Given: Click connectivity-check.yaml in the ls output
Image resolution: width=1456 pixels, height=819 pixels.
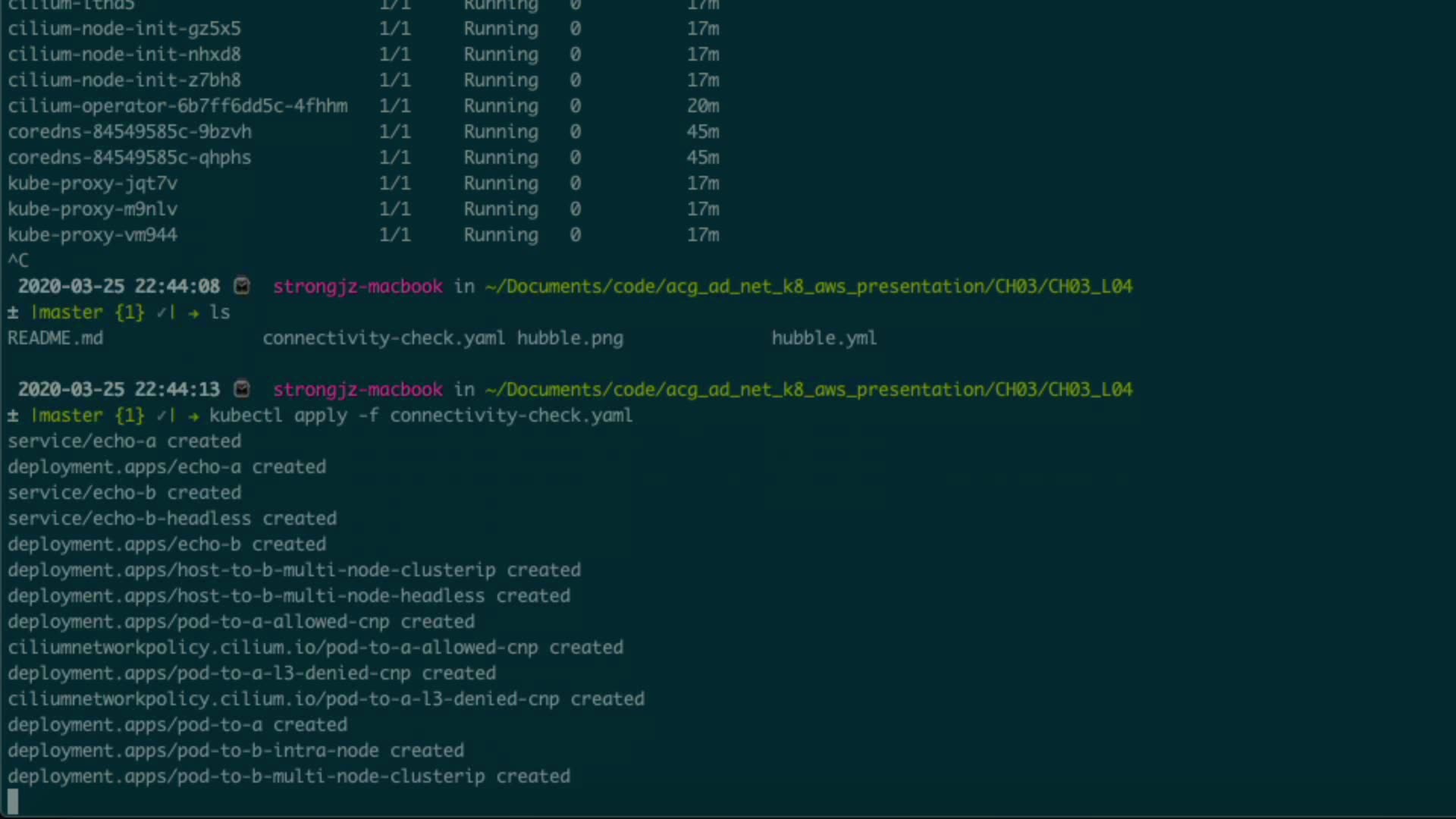Looking at the screenshot, I should point(384,338).
